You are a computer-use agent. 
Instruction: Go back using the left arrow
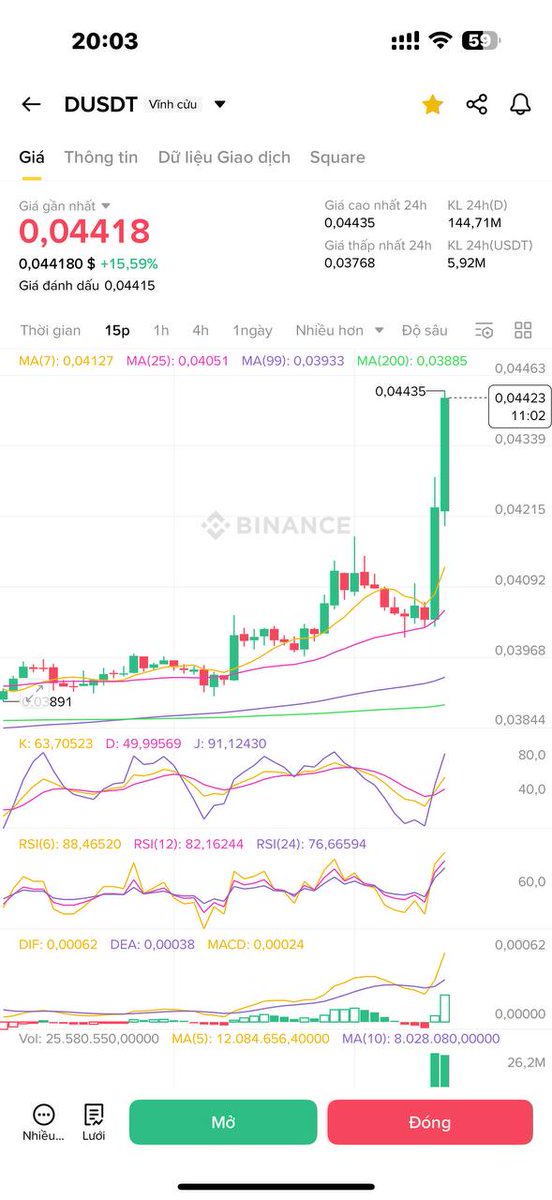point(31,105)
